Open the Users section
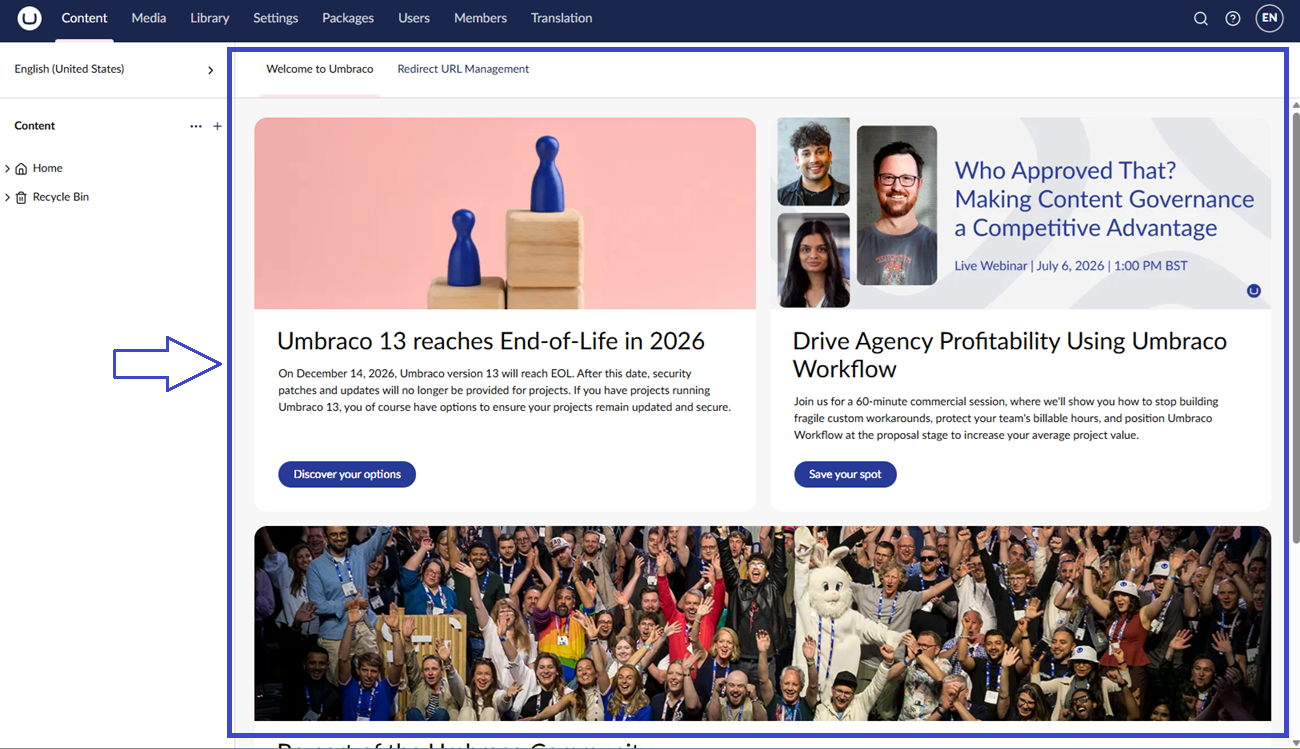 [x=414, y=18]
